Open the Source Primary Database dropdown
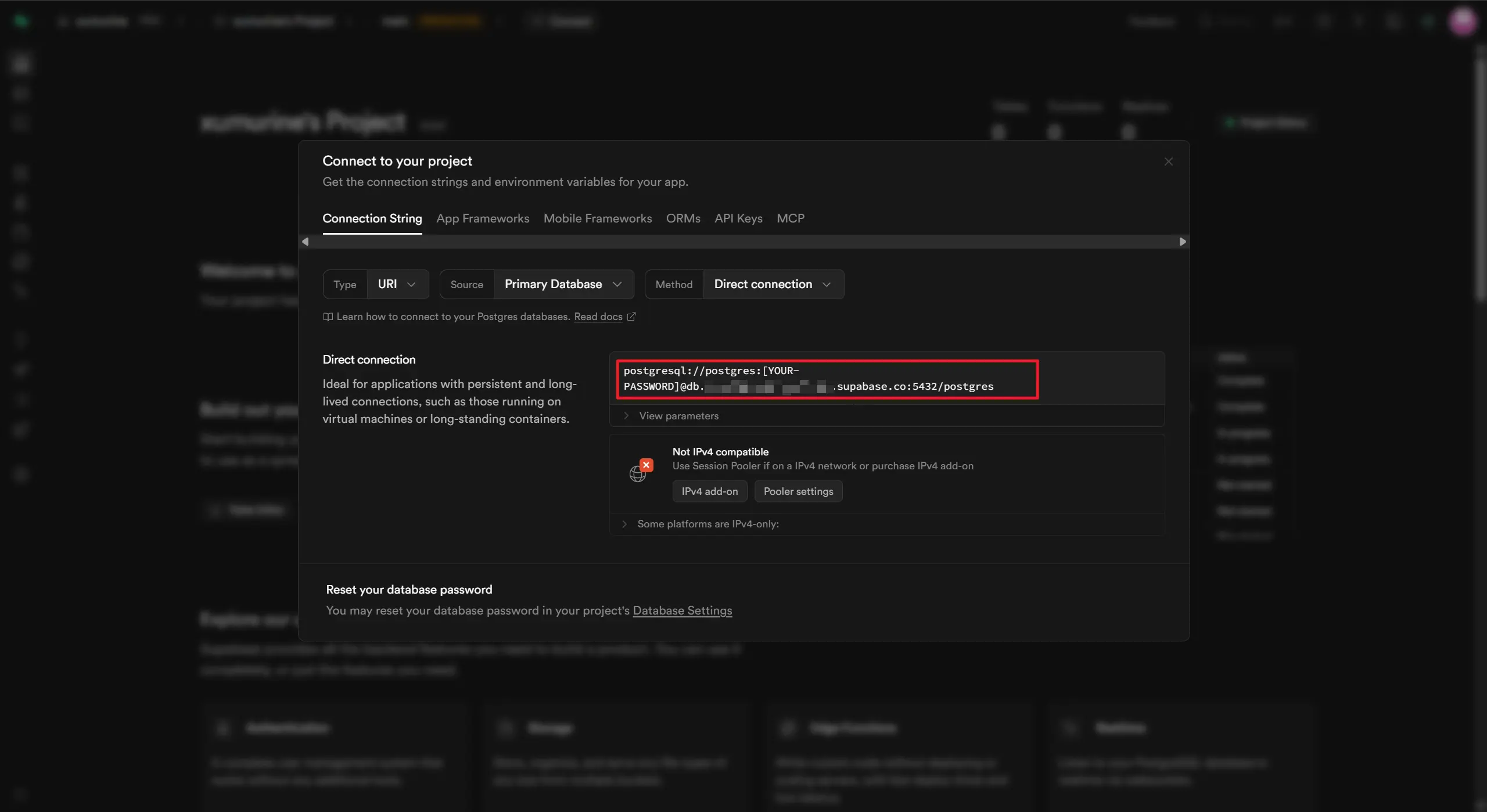 (563, 284)
